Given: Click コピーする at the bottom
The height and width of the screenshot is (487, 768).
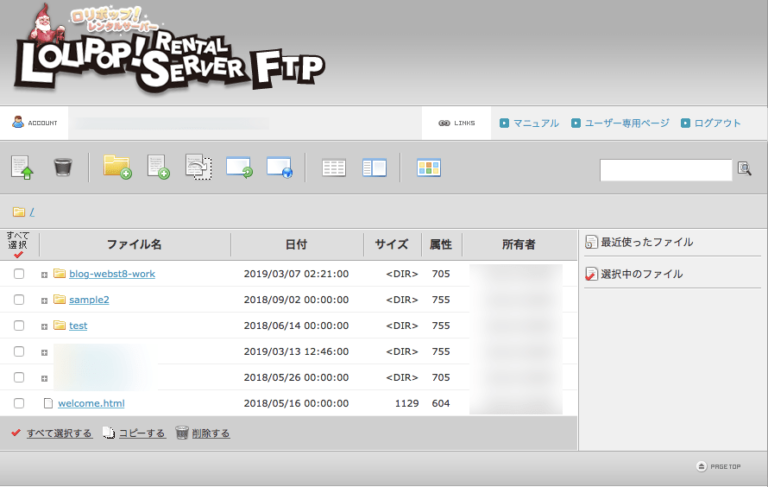Looking at the screenshot, I should (x=142, y=433).
